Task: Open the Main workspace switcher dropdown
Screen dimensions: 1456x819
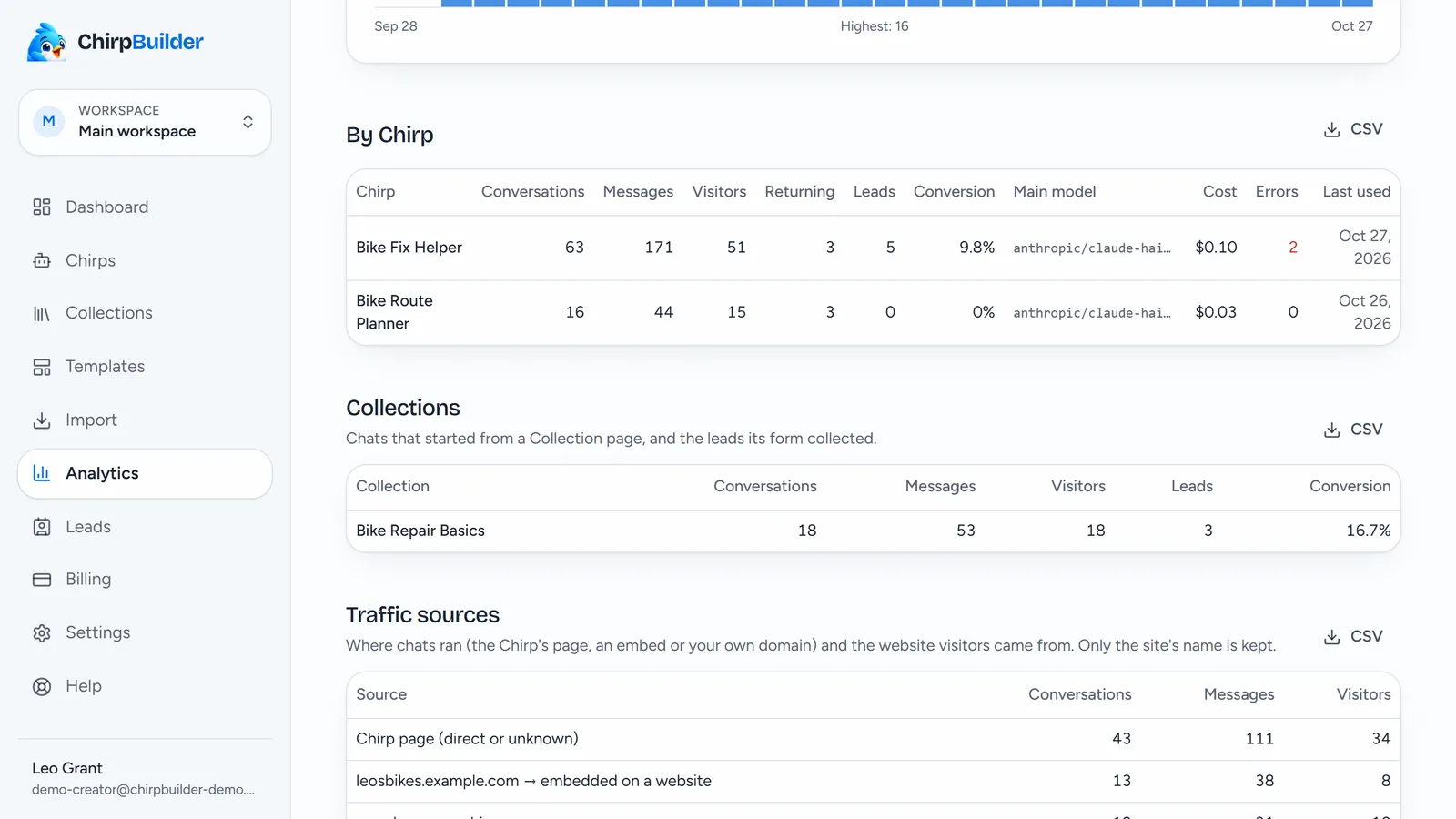Action: pyautogui.click(x=145, y=122)
